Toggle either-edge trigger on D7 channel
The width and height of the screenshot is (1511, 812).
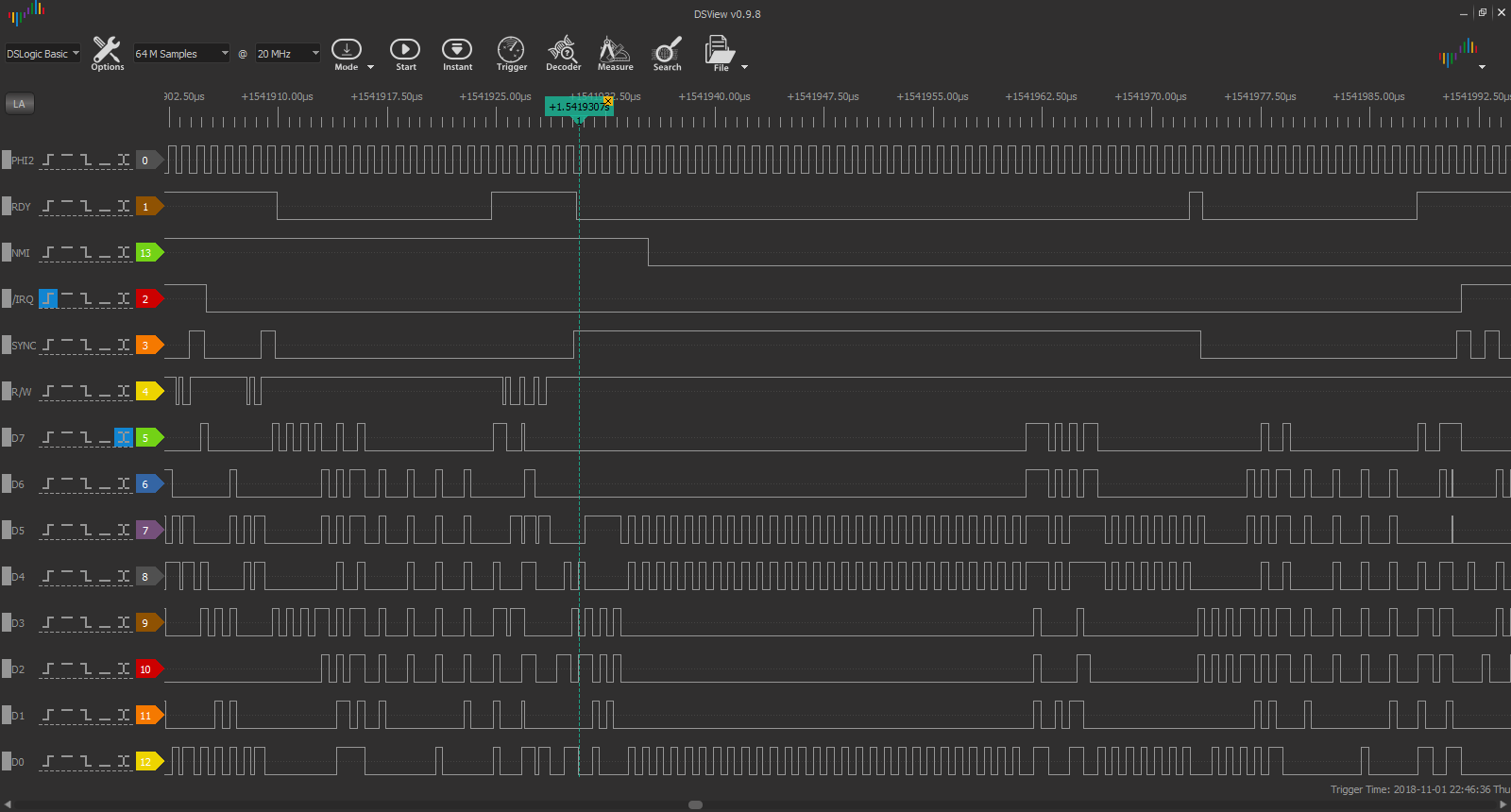tap(124, 437)
